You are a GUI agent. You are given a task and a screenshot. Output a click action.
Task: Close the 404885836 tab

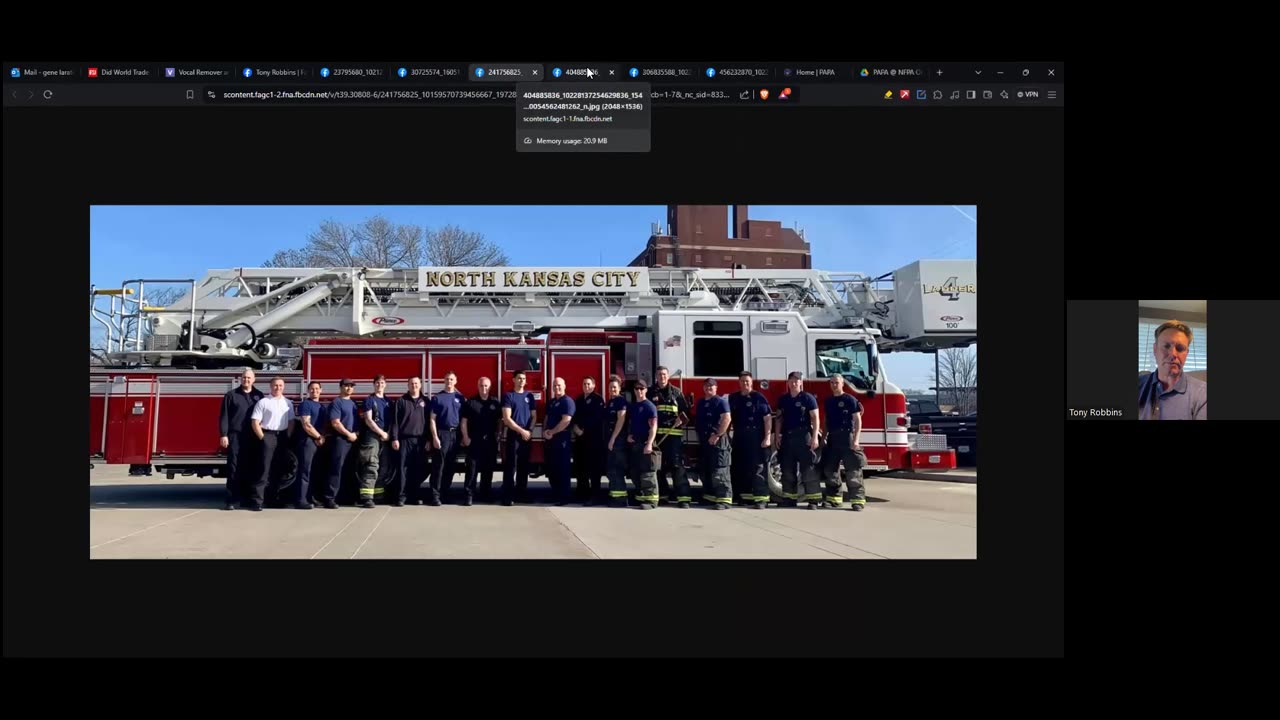click(611, 72)
